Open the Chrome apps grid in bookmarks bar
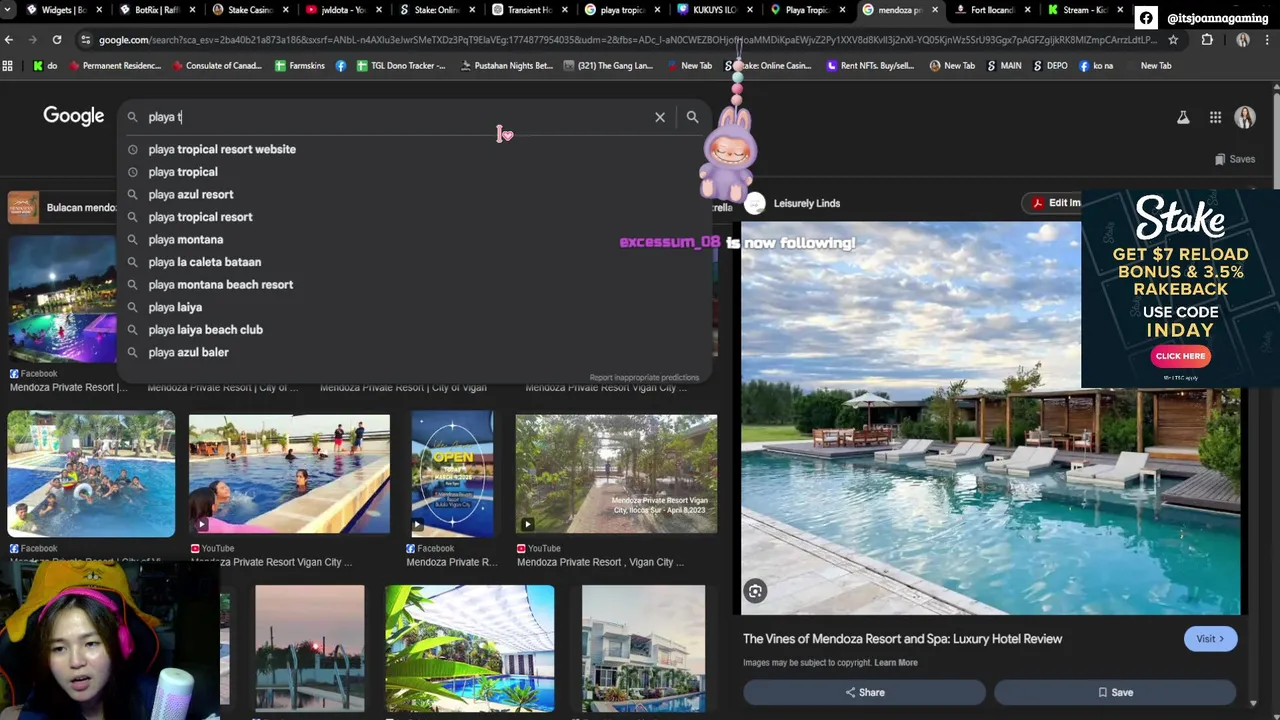 click(8, 66)
